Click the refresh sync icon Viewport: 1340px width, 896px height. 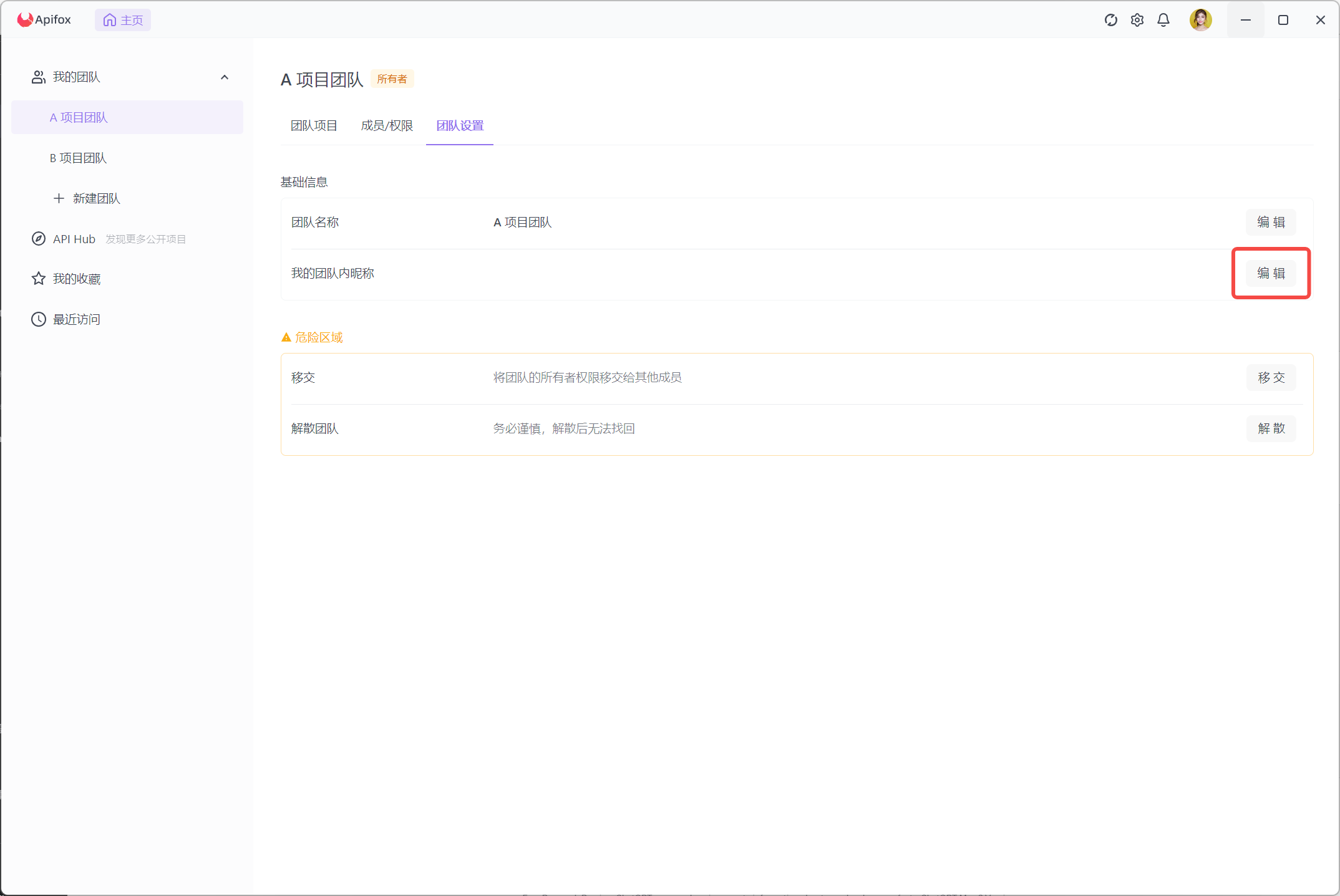(1110, 20)
